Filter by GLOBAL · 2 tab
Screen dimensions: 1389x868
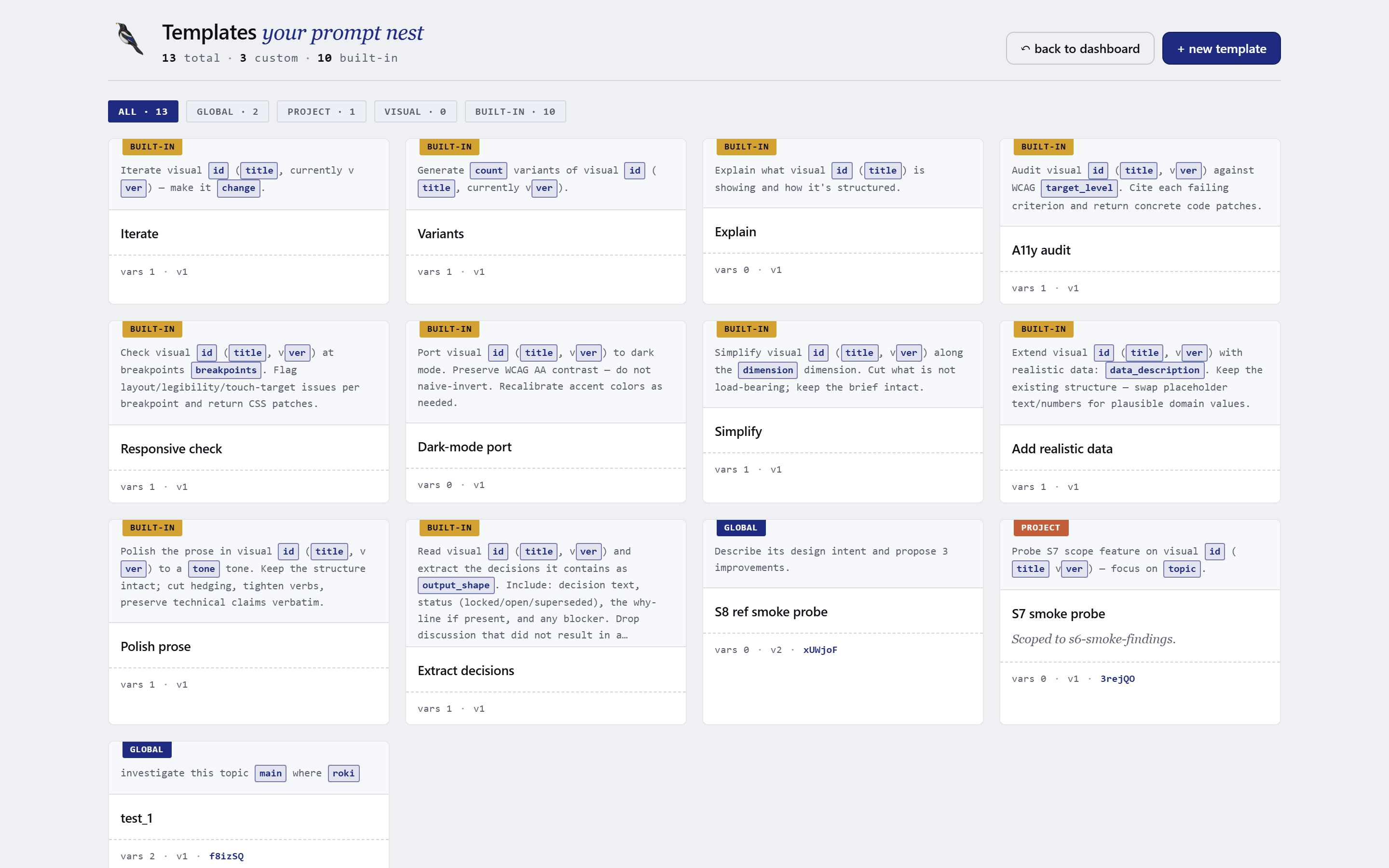[227, 111]
